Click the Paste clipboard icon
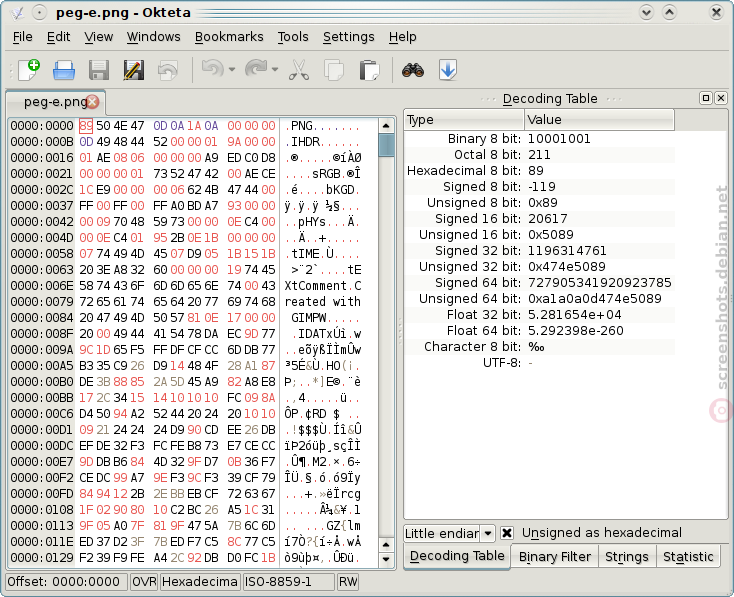The height and width of the screenshot is (597, 734). coord(369,70)
